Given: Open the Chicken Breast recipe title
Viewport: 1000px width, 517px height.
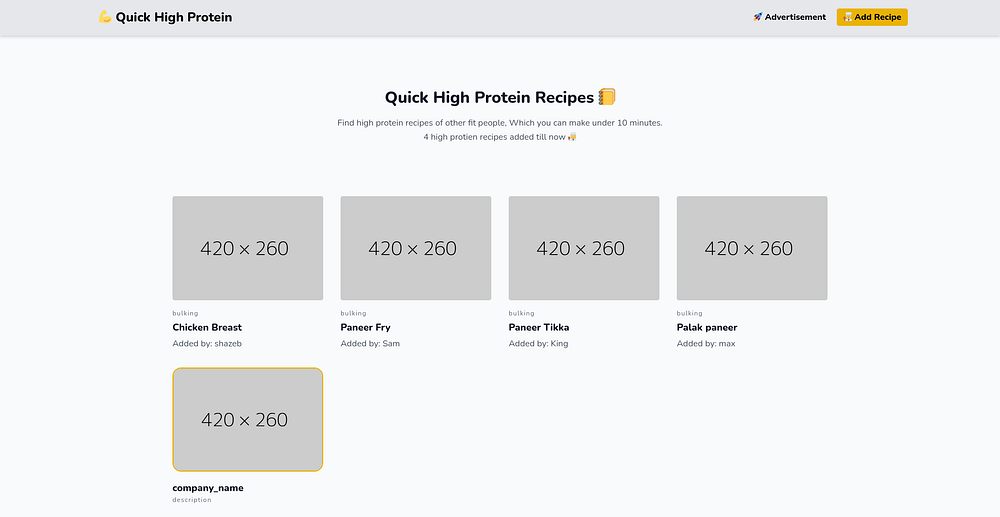Looking at the screenshot, I should tap(207, 327).
